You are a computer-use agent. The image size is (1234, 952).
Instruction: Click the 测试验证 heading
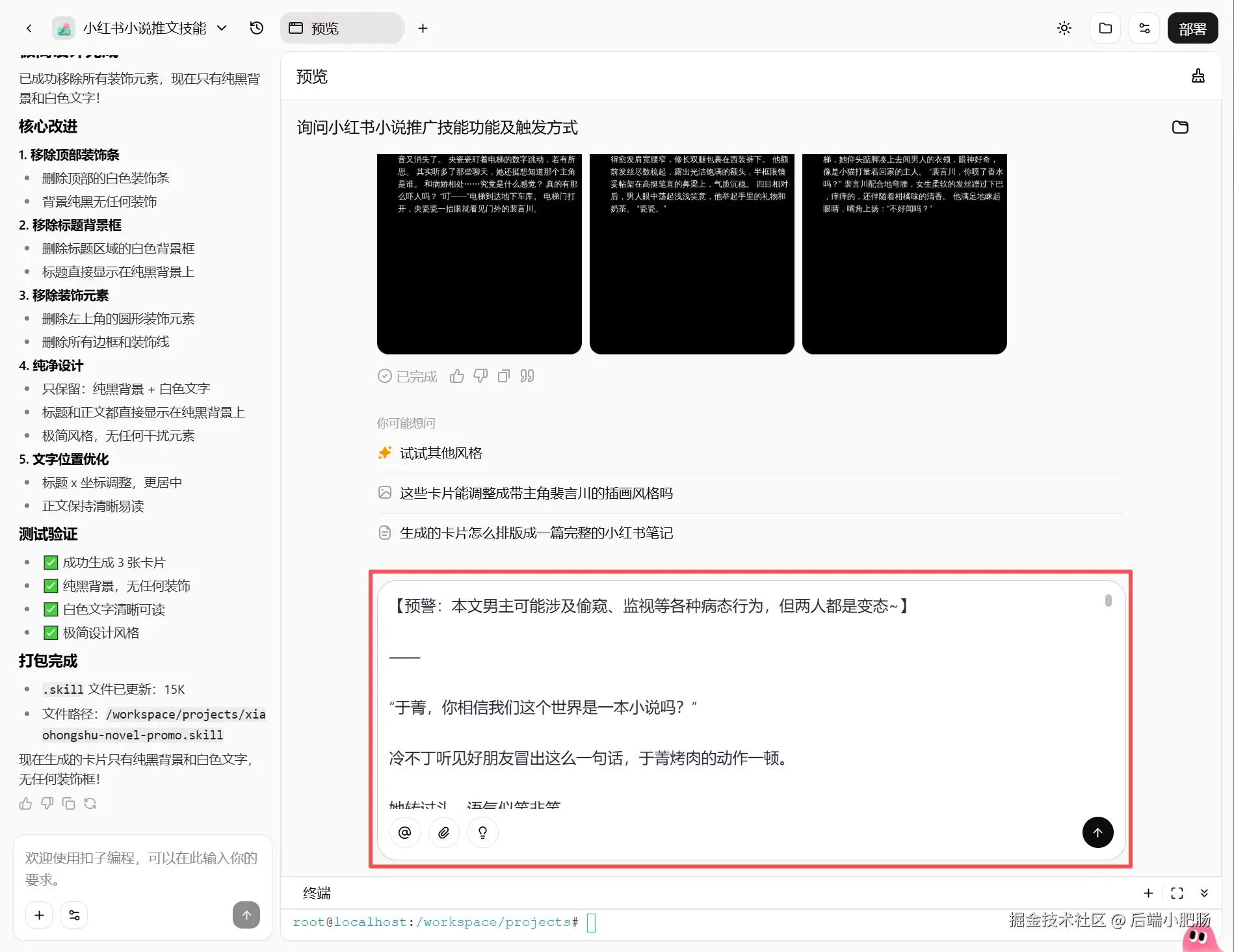(x=48, y=534)
